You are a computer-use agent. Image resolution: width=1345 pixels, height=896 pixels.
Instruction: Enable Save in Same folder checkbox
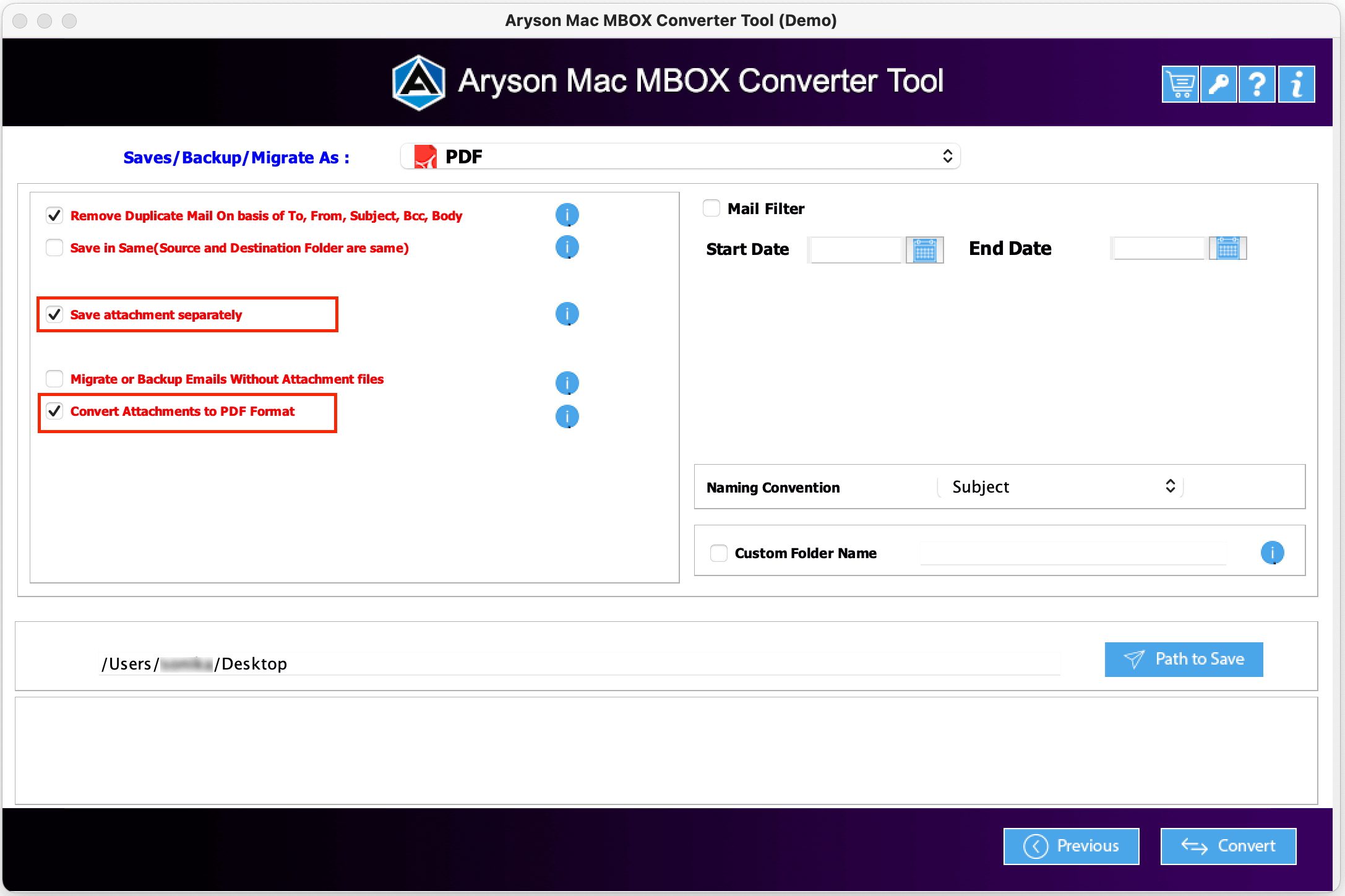tap(54, 248)
